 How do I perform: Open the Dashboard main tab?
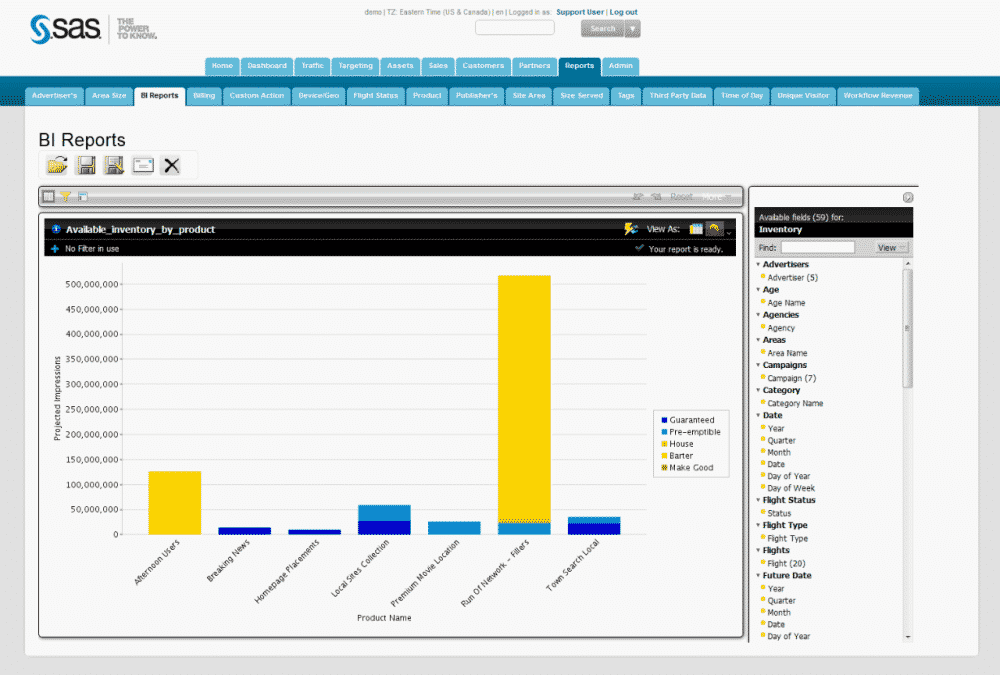[x=266, y=66]
